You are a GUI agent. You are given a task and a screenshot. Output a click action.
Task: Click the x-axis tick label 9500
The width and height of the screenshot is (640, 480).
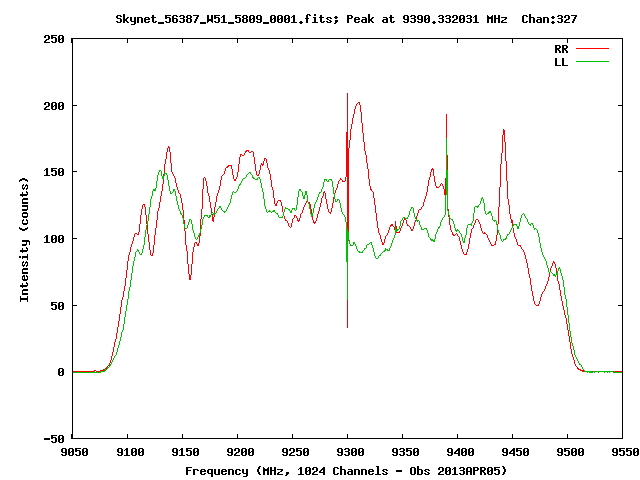tap(570, 452)
